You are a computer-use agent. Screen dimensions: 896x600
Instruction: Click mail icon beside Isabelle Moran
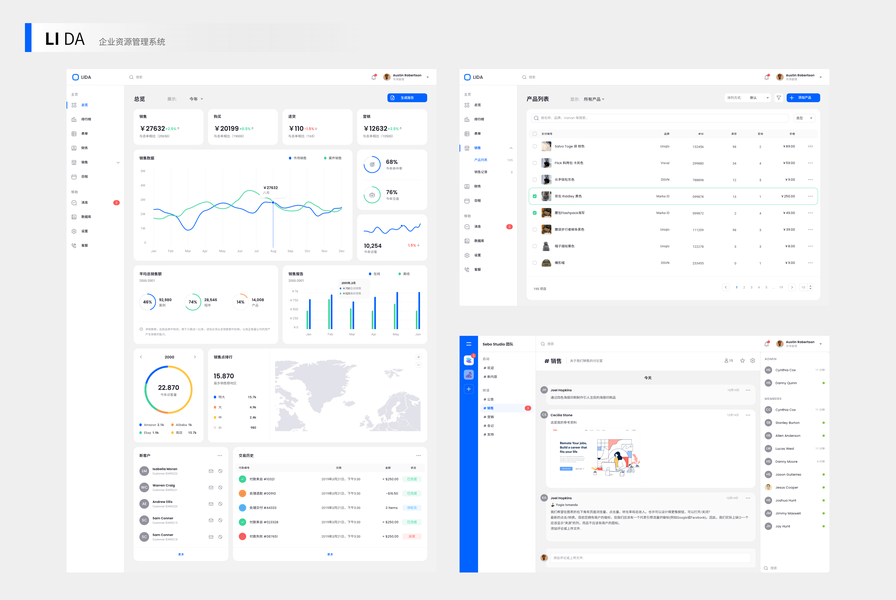[x=211, y=471]
